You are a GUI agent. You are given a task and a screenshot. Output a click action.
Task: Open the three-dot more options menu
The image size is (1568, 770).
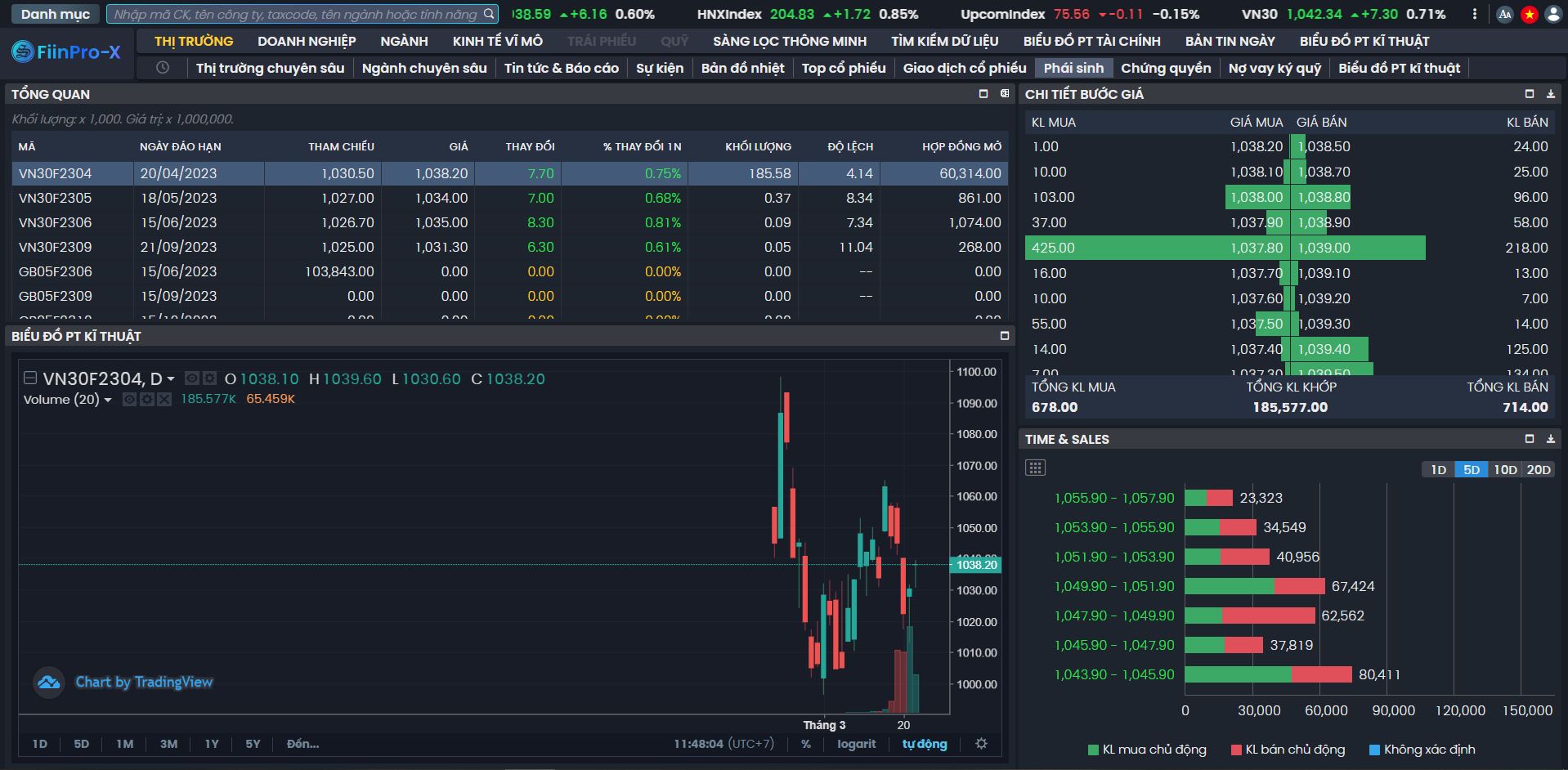[x=1475, y=15]
